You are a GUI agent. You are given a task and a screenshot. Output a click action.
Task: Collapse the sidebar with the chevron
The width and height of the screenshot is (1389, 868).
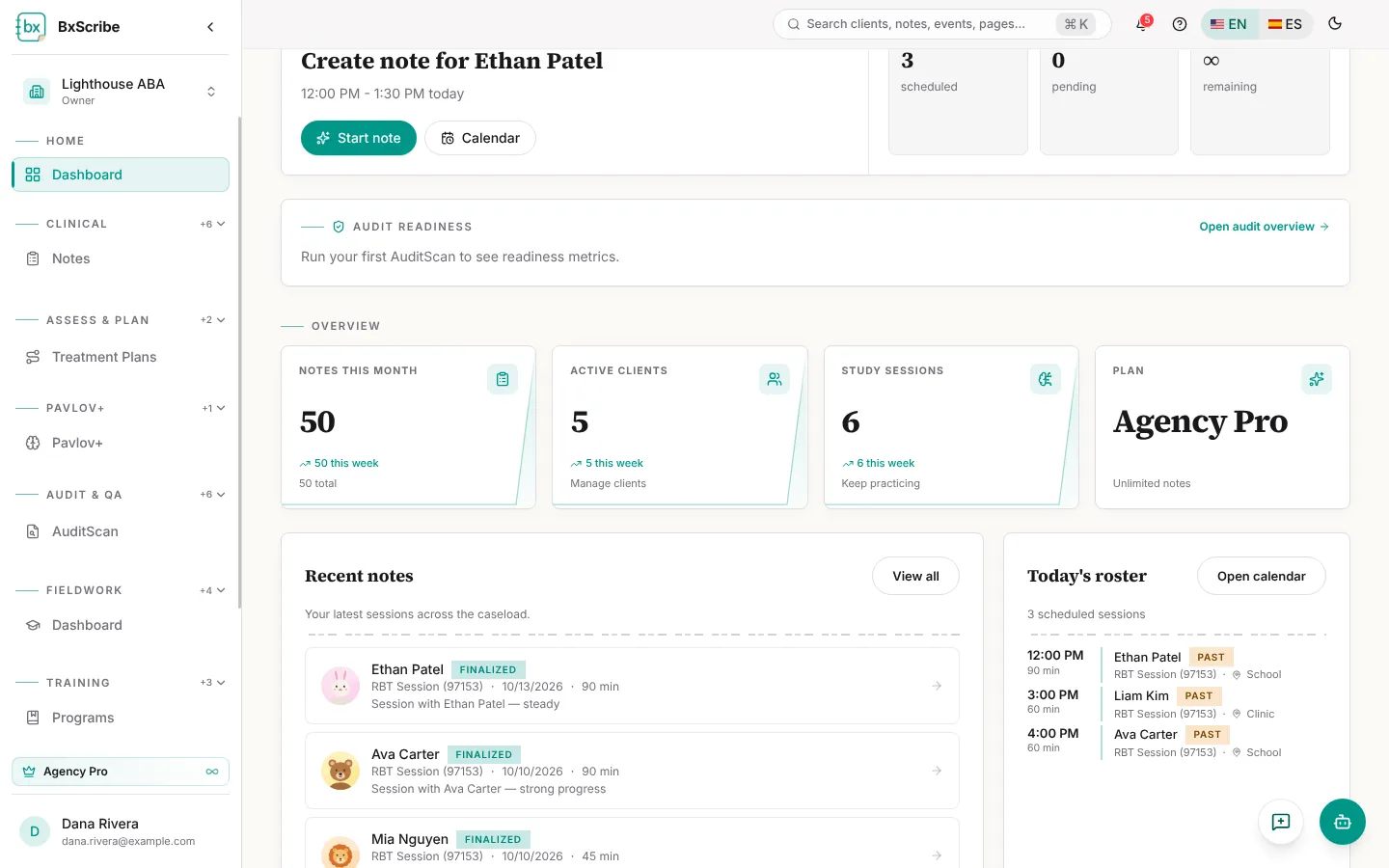tap(210, 27)
